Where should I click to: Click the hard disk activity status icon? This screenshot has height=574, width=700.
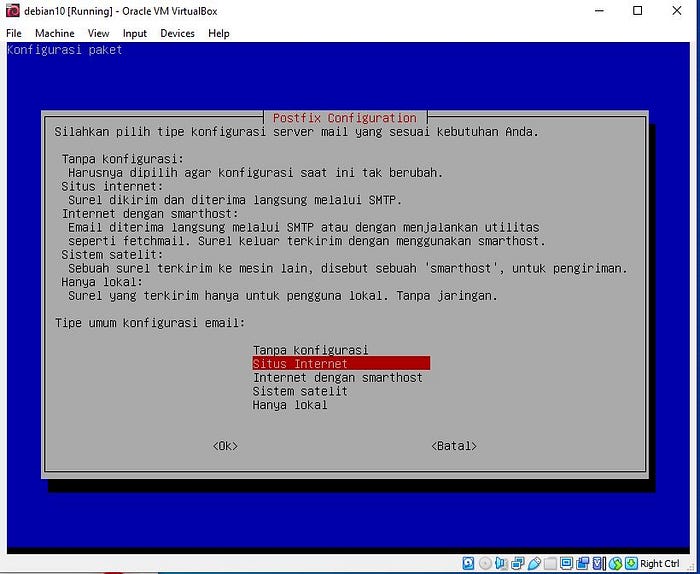[468, 563]
